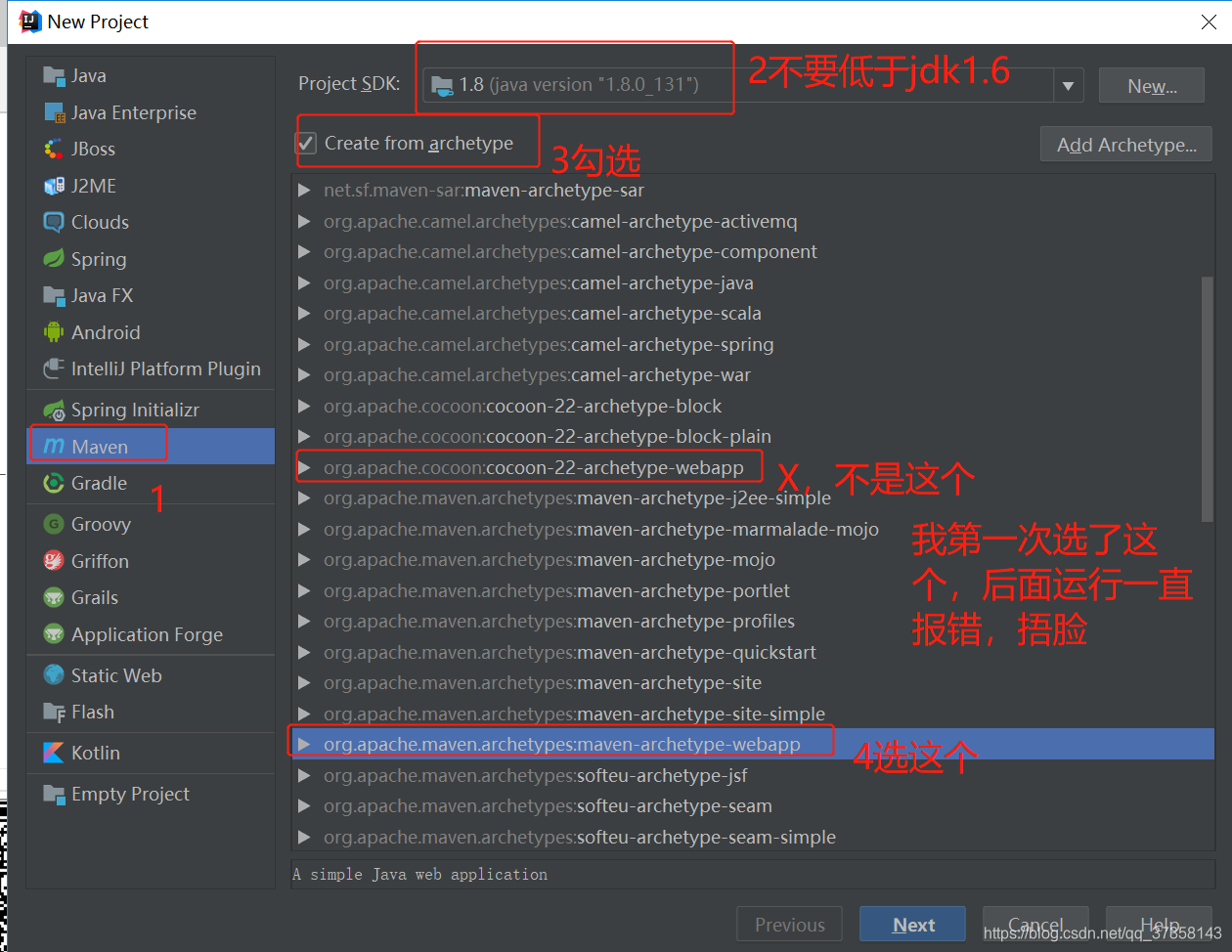Click the Griffon icon

pyautogui.click(x=54, y=561)
